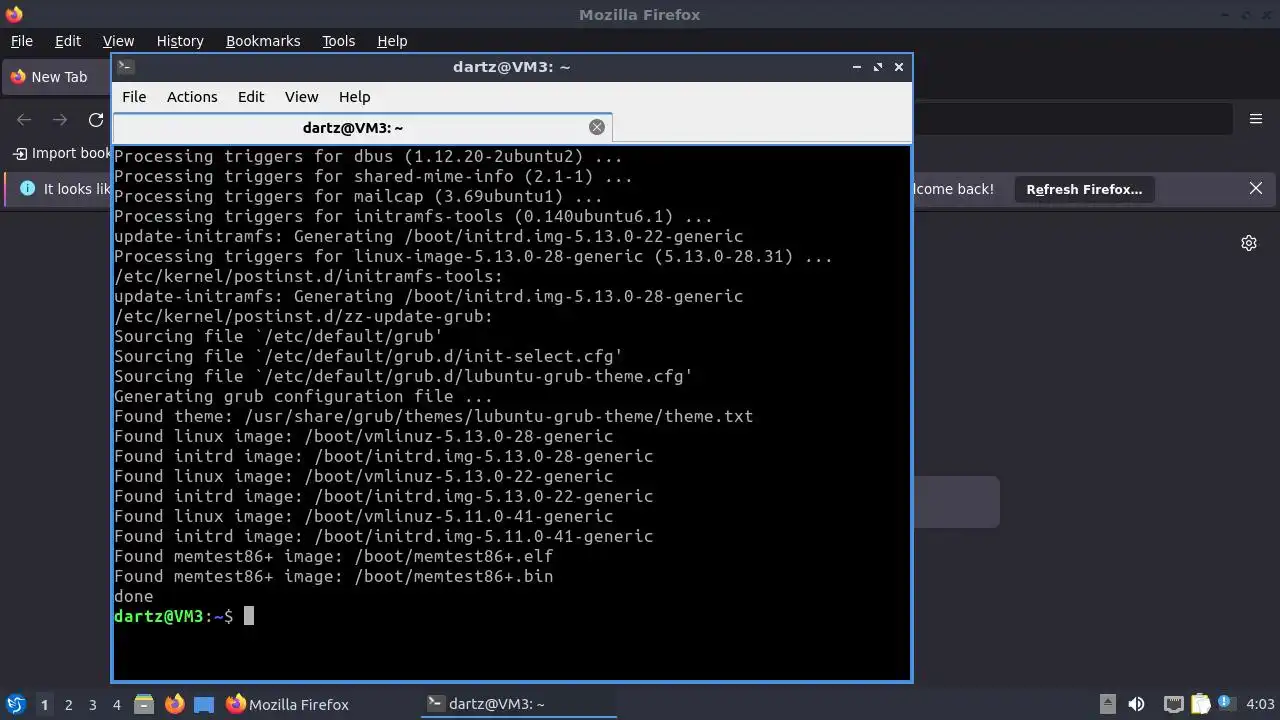This screenshot has height=720, width=1280.
Task: Click the terminal window icon in title bar
Action: 125,67
